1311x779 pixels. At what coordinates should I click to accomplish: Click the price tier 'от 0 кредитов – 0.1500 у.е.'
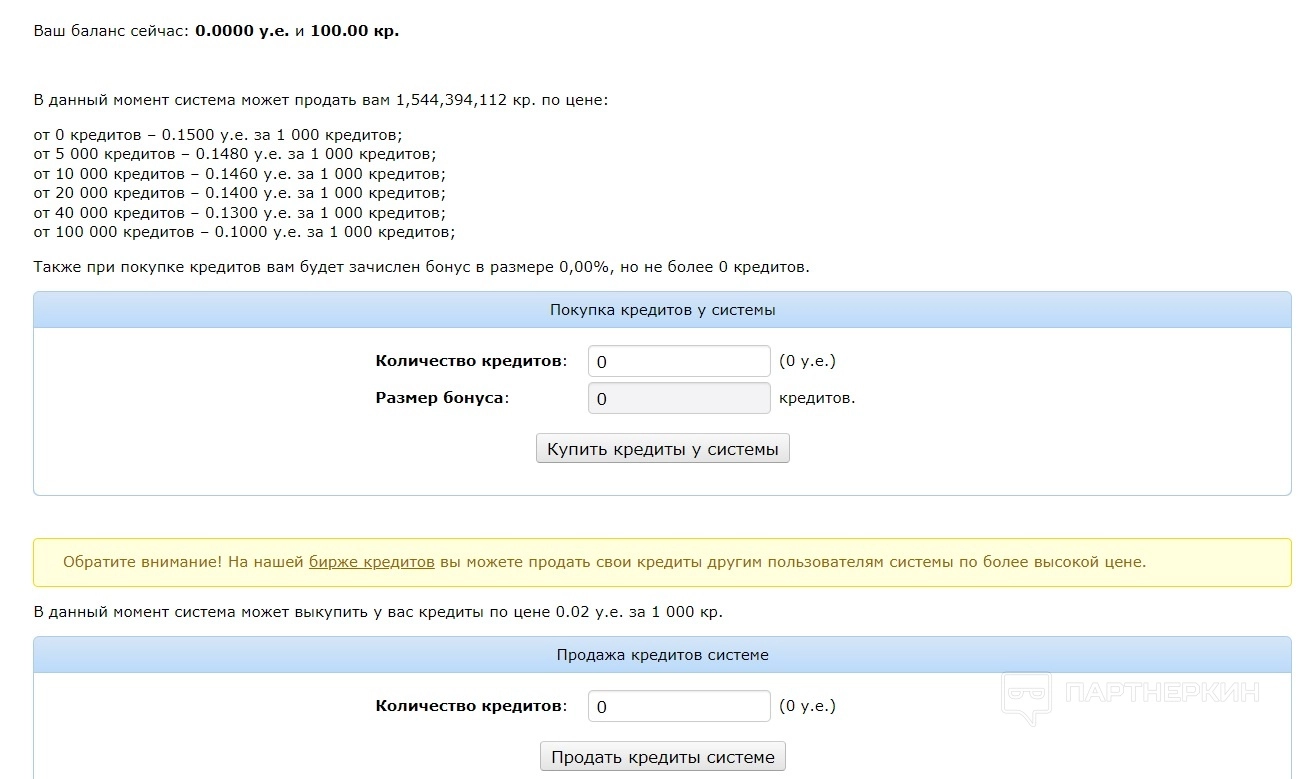click(219, 135)
